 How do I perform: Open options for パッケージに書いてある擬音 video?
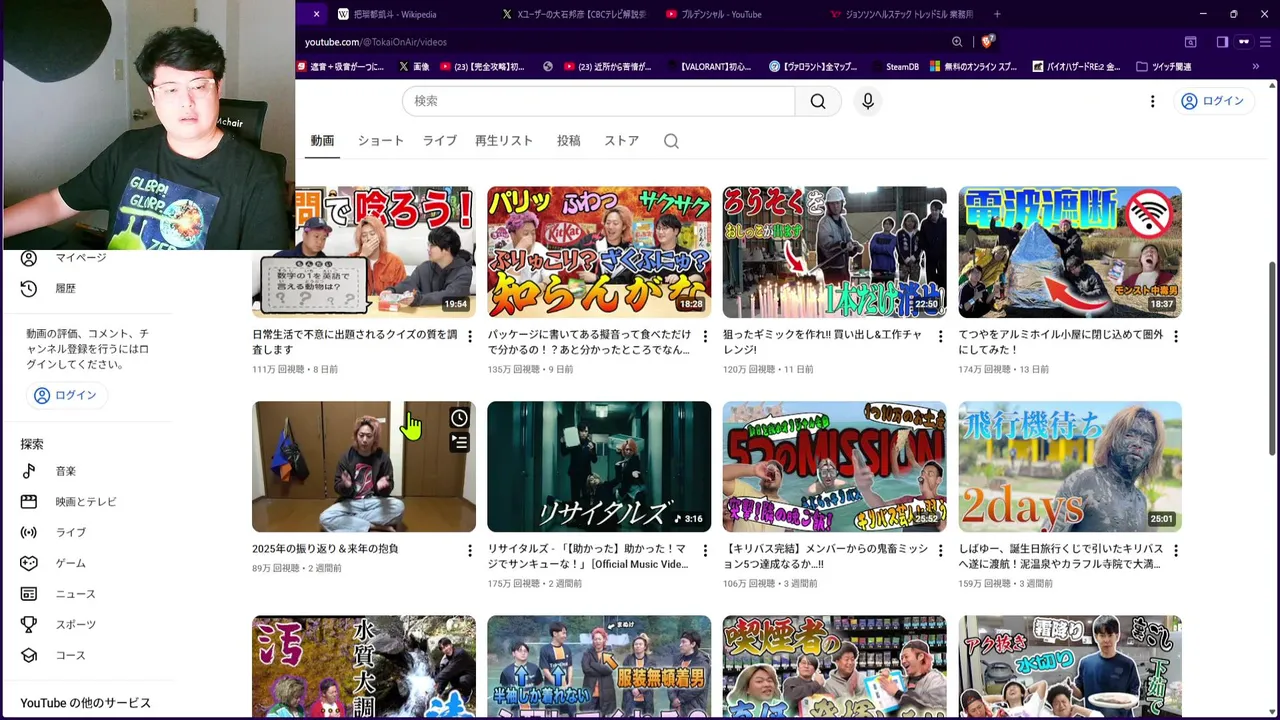point(705,337)
